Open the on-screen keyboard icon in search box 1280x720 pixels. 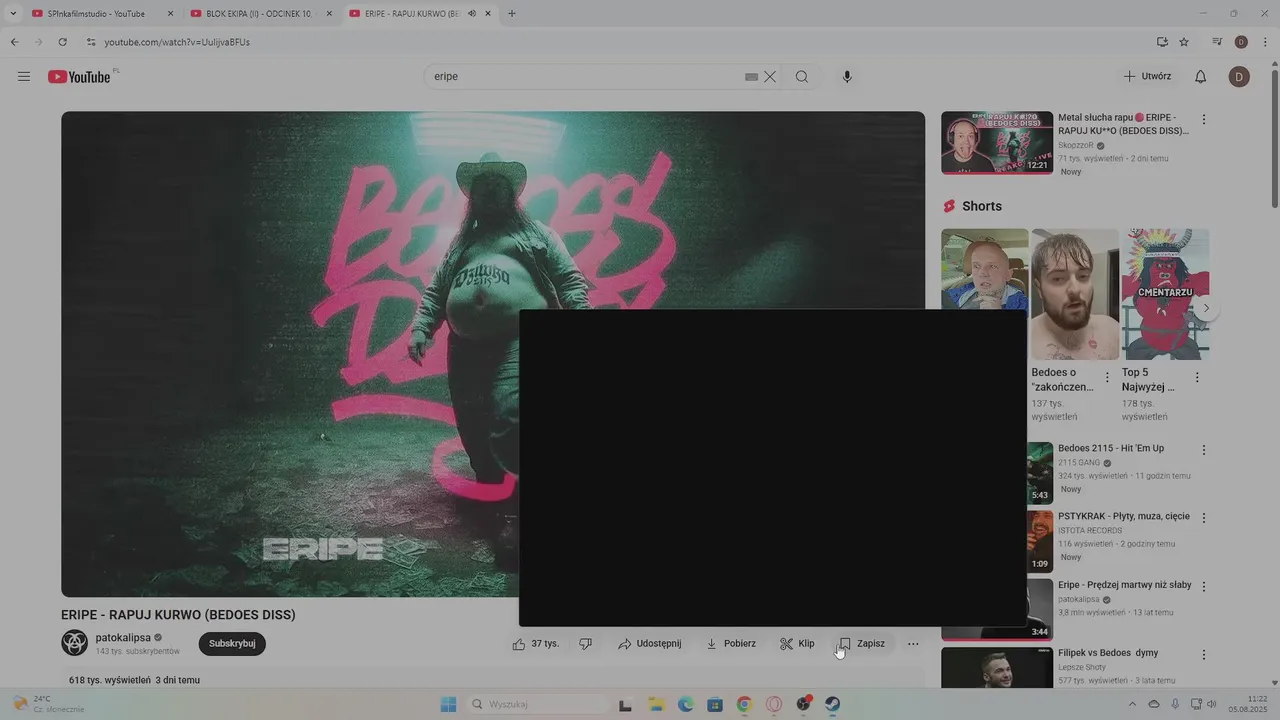pyautogui.click(x=751, y=77)
